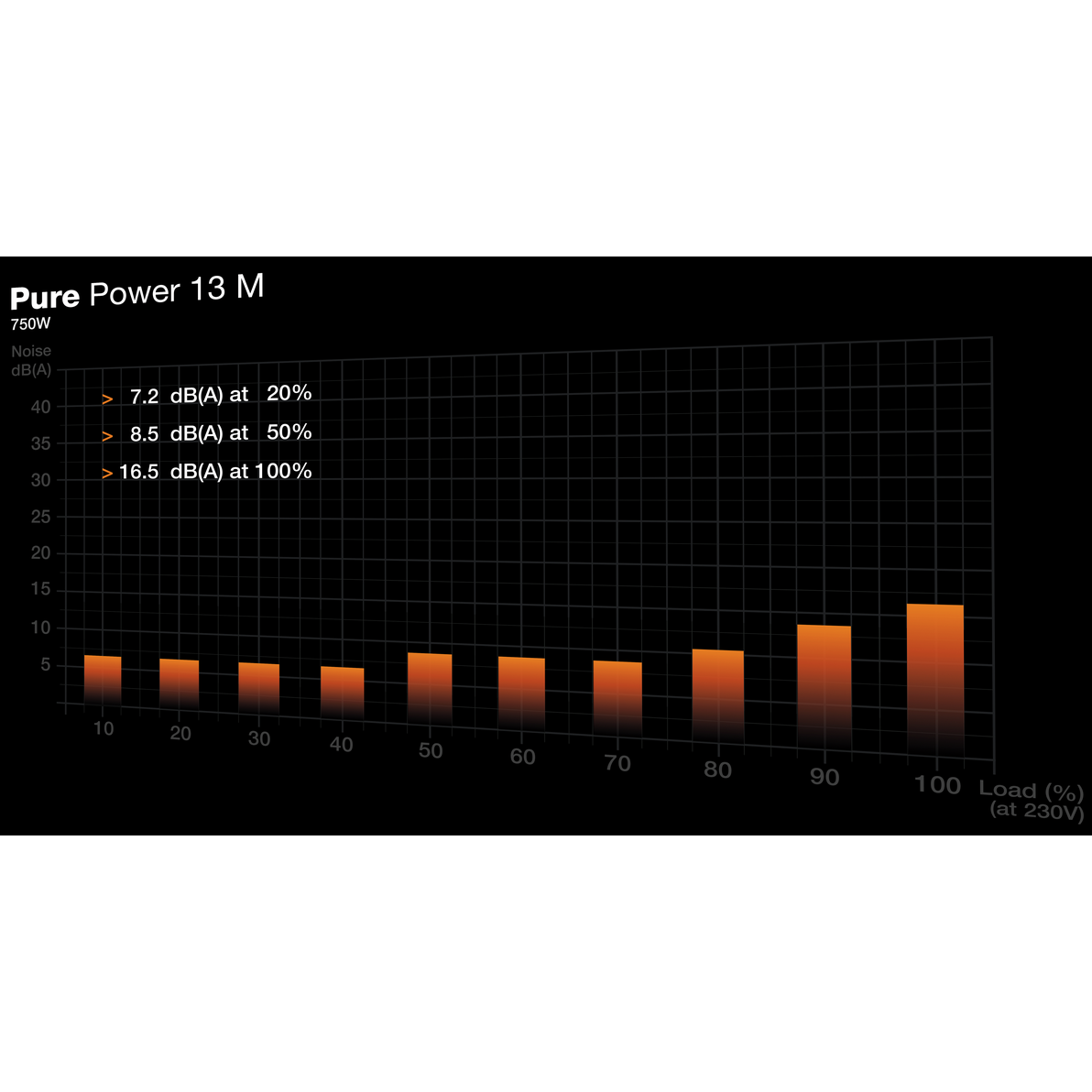The image size is (1092, 1092).
Task: Click the 90 label on load axis
Action: (824, 777)
